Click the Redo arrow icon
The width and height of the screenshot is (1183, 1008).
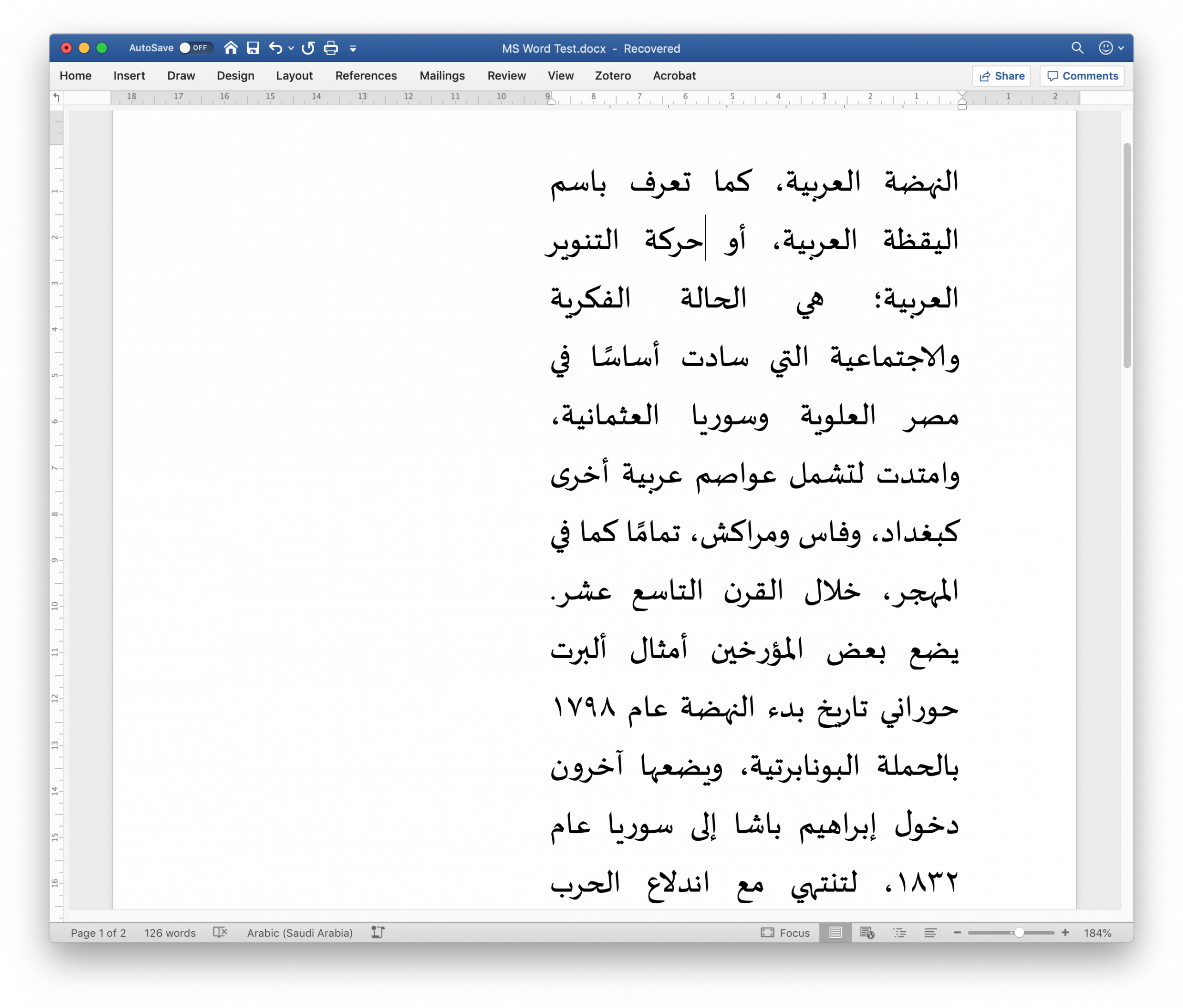click(308, 48)
